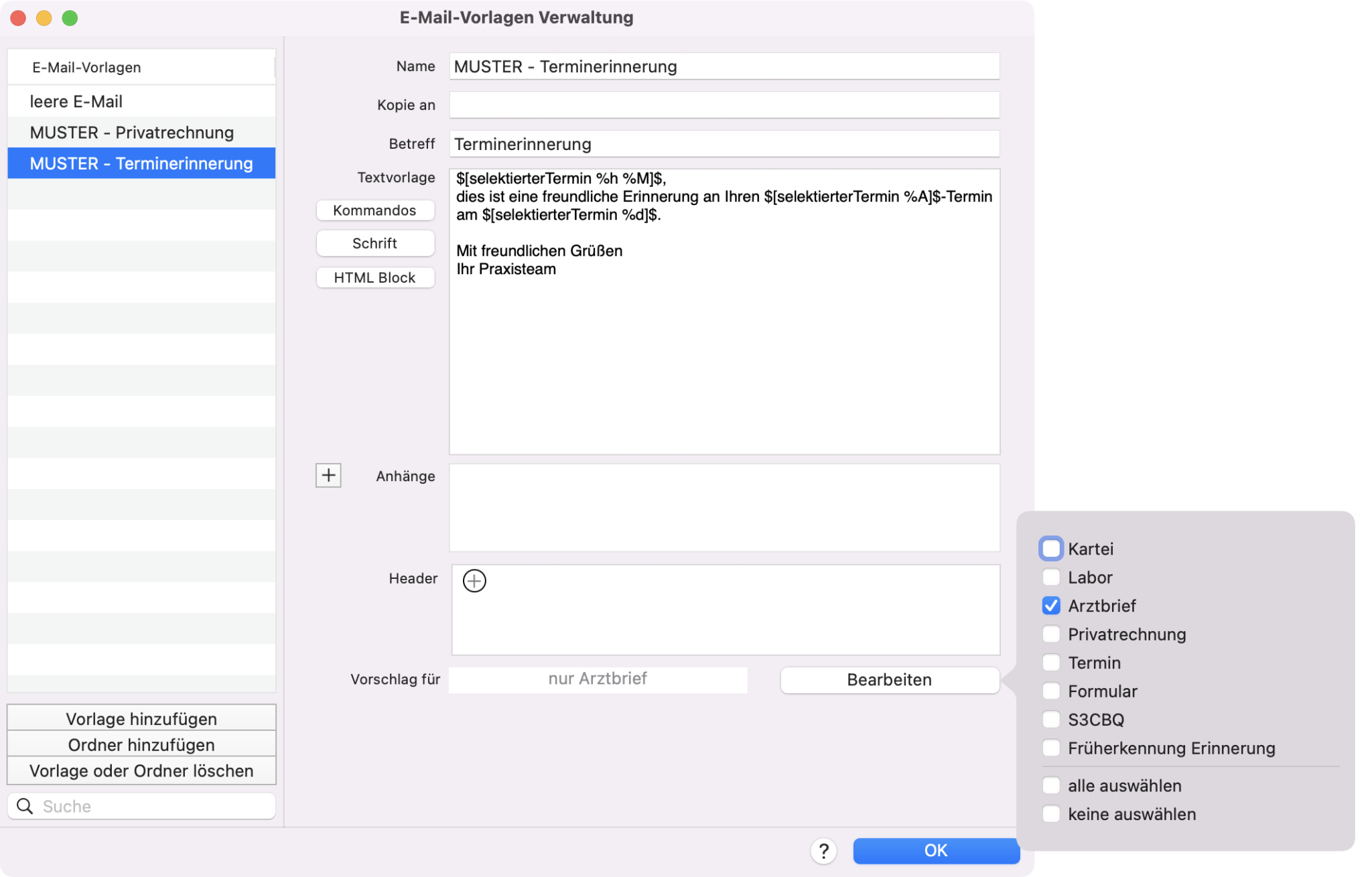Click into the Kopie an field

(x=724, y=105)
